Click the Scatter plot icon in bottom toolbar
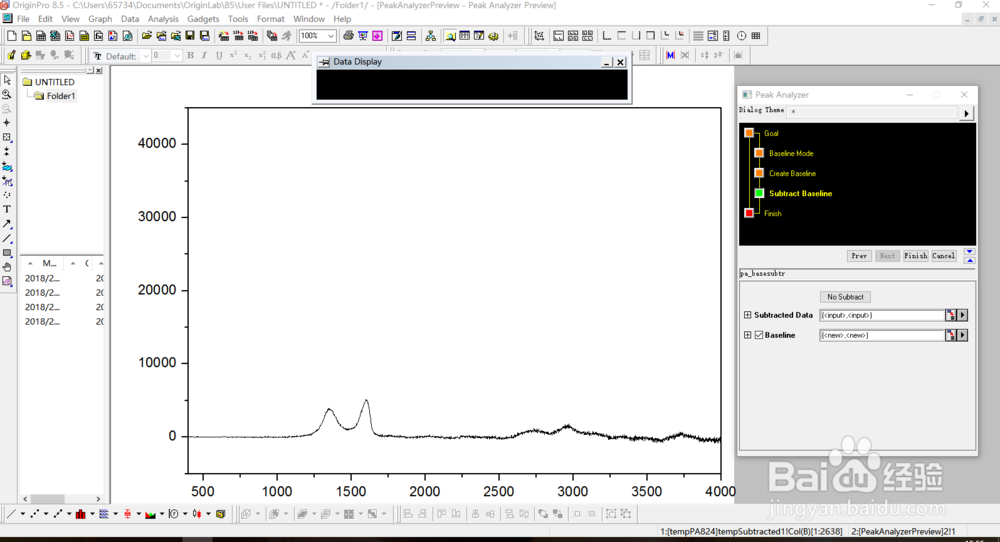 coord(34,514)
